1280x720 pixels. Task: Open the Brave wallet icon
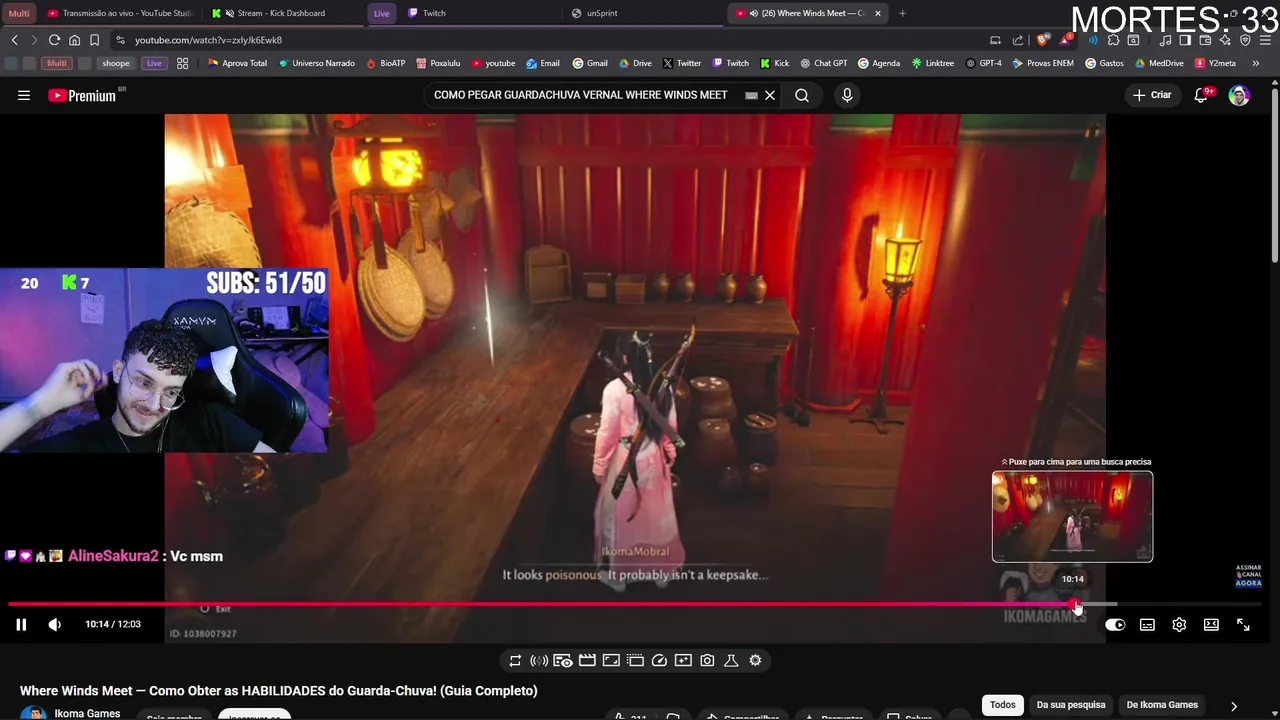pyautogui.click(x=1205, y=40)
